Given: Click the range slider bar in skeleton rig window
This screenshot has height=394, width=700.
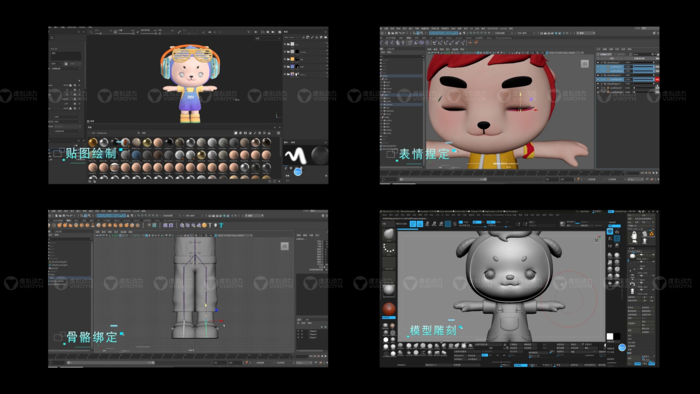Looking at the screenshot, I should coord(110,363).
